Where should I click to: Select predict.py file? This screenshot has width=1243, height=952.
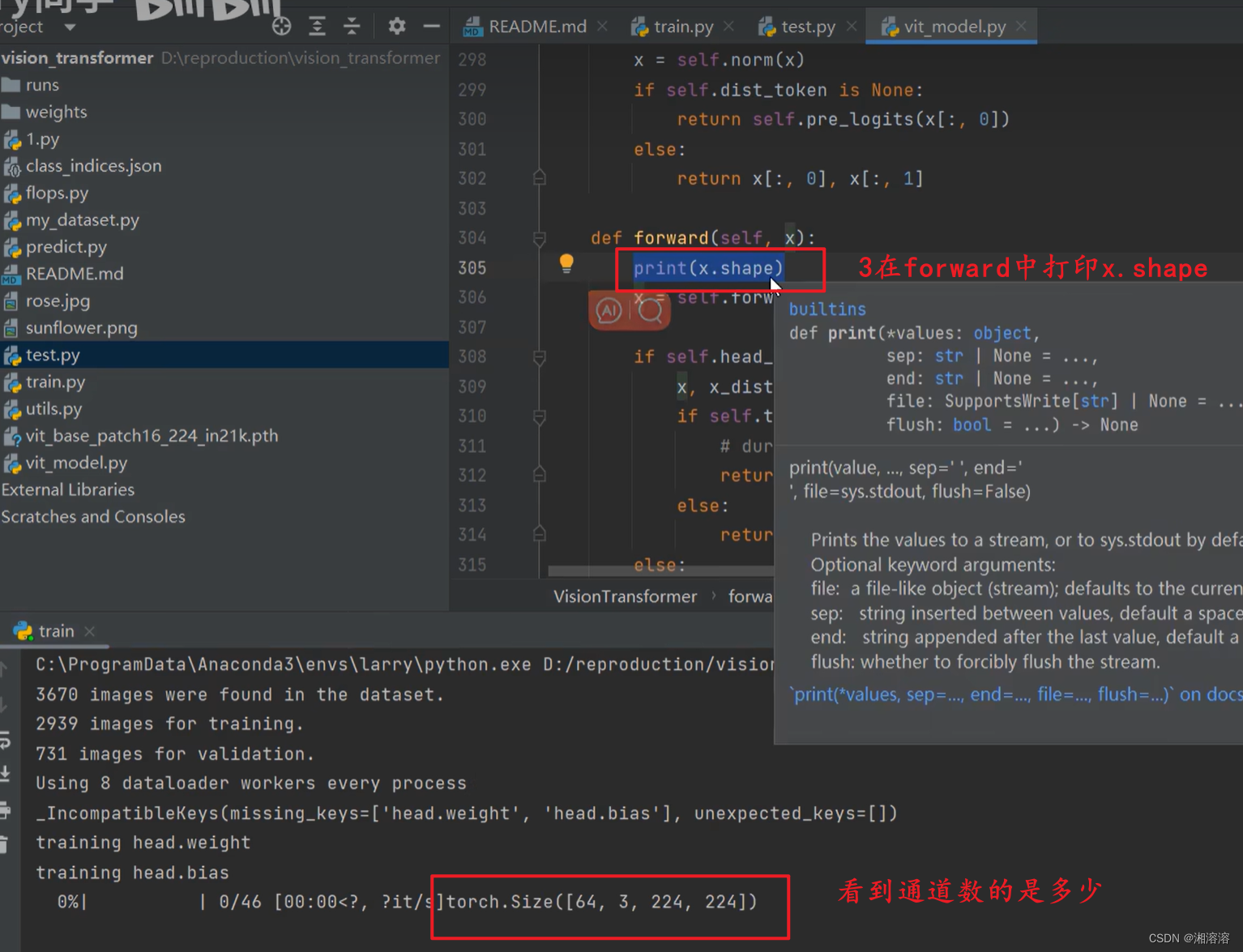pyautogui.click(x=66, y=247)
